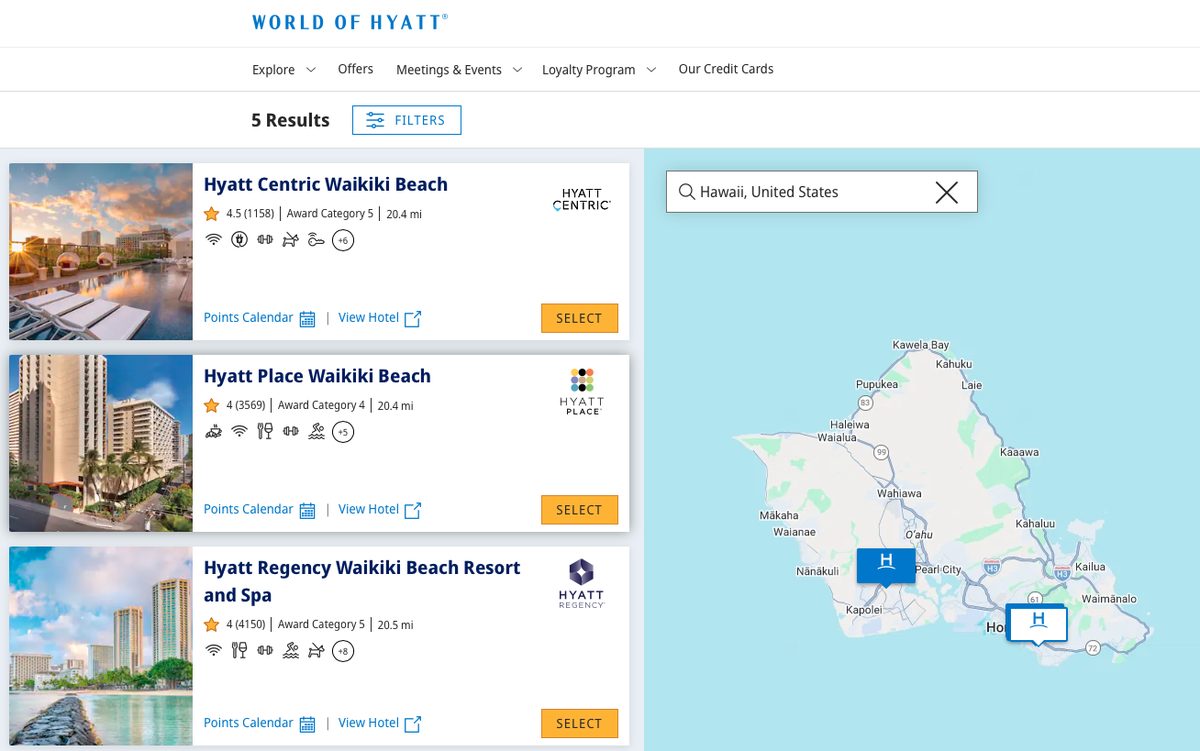Click Hyatt Place Wi-Fi amenity icon
Screen dimensions: 1200x751
coord(239,432)
